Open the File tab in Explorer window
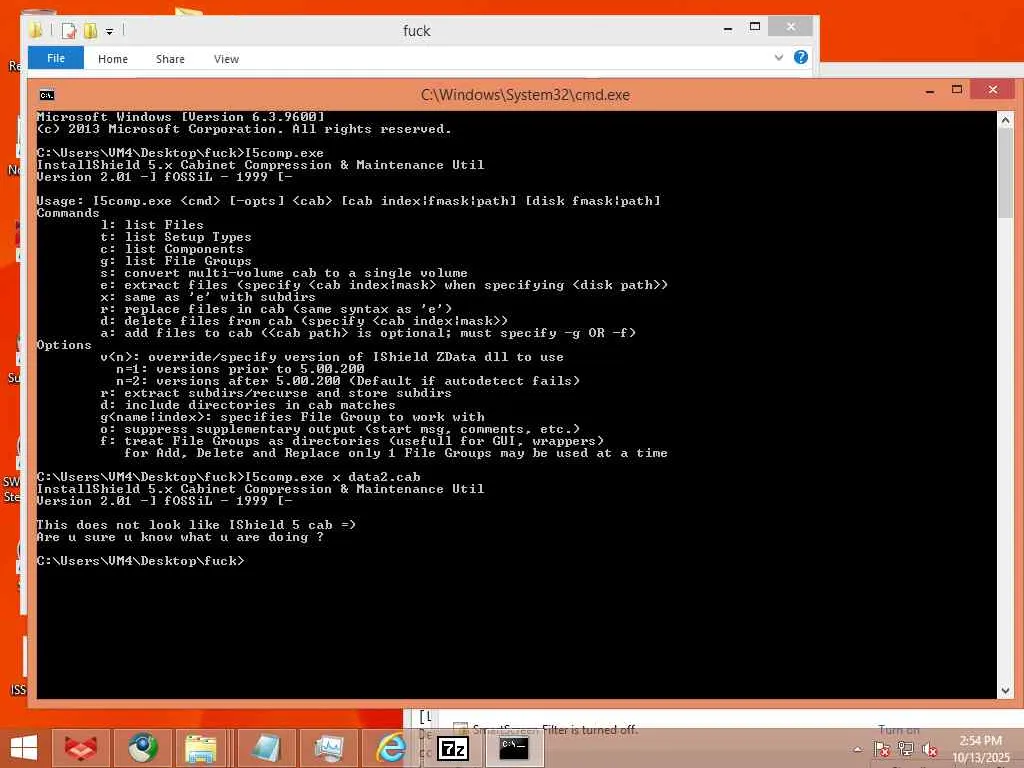Viewport: 1024px width, 768px height. [56, 58]
